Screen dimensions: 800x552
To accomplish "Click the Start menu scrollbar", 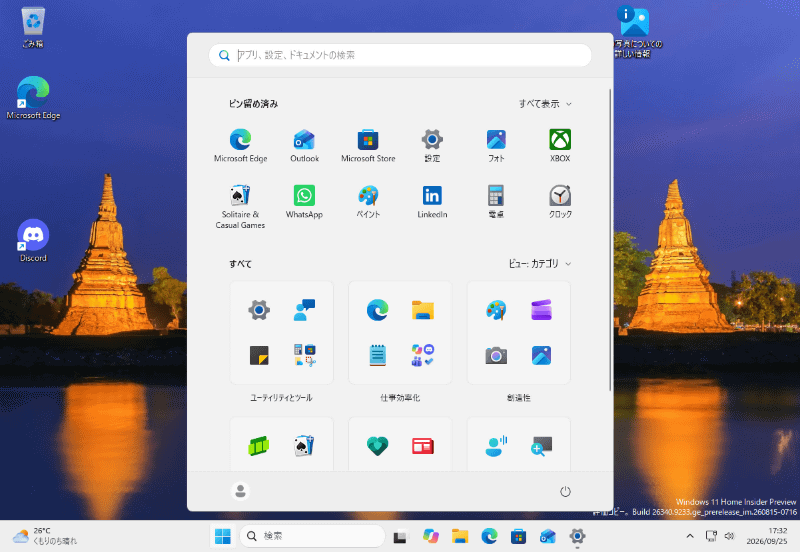I will point(610,240).
